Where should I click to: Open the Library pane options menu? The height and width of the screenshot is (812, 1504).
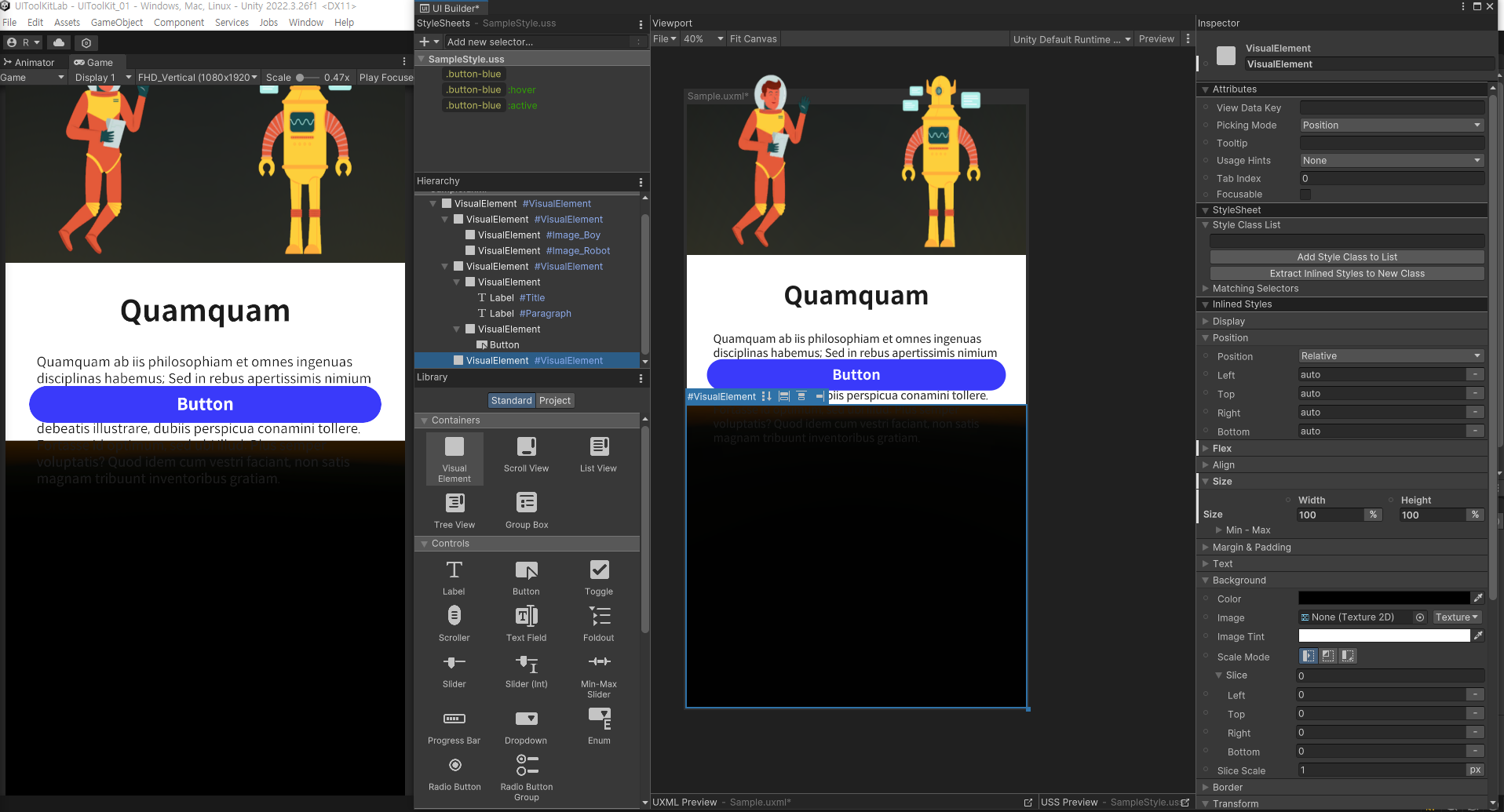click(x=641, y=378)
